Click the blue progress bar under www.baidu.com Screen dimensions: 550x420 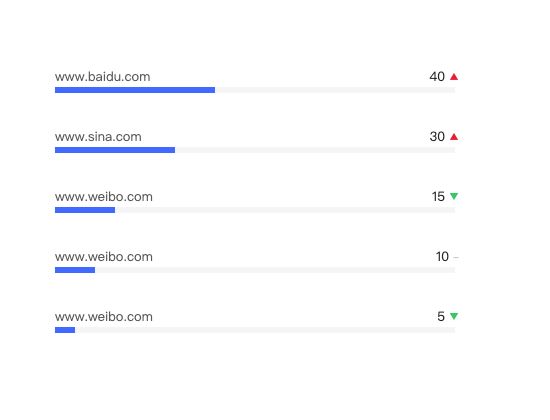point(135,90)
